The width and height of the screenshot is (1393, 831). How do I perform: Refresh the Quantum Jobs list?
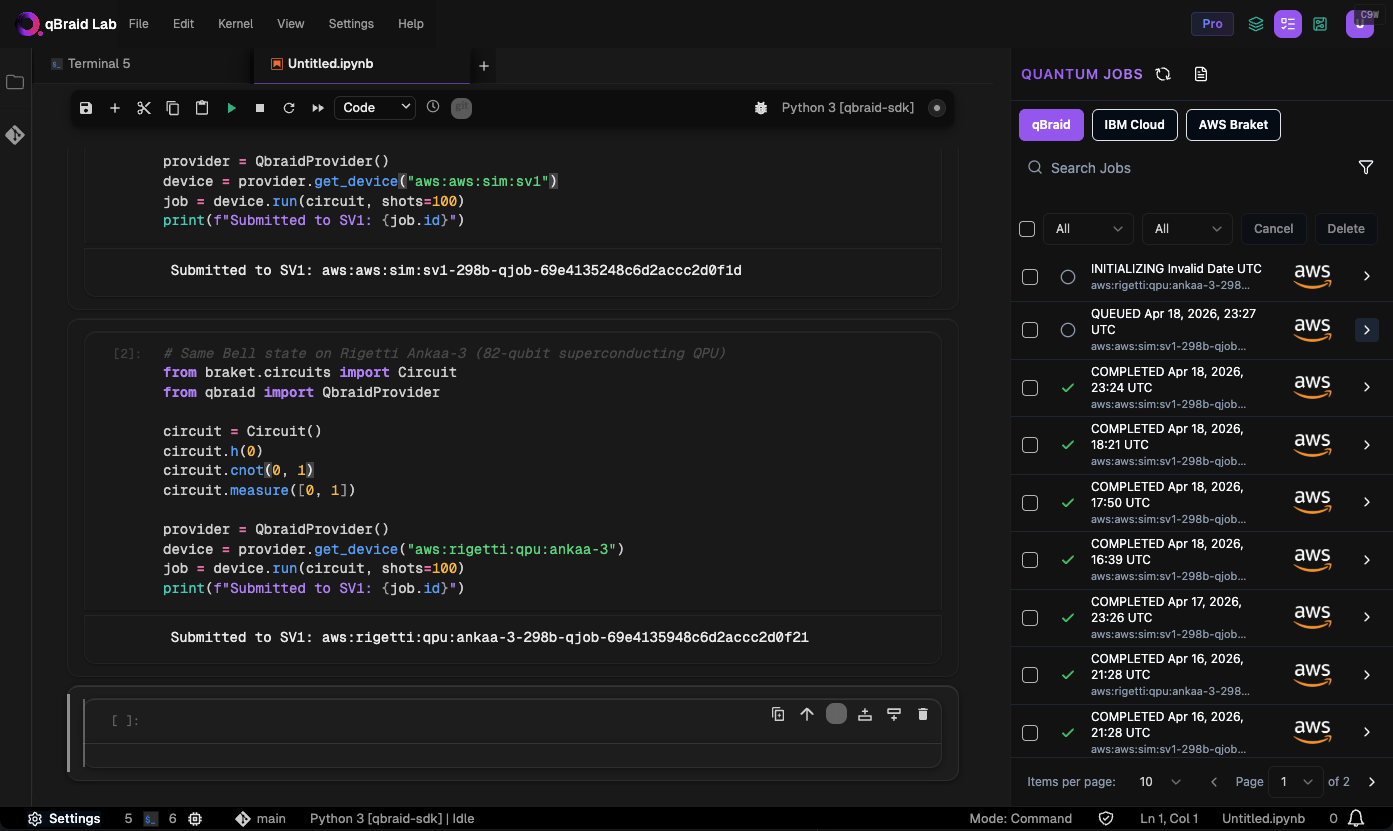(x=1163, y=74)
